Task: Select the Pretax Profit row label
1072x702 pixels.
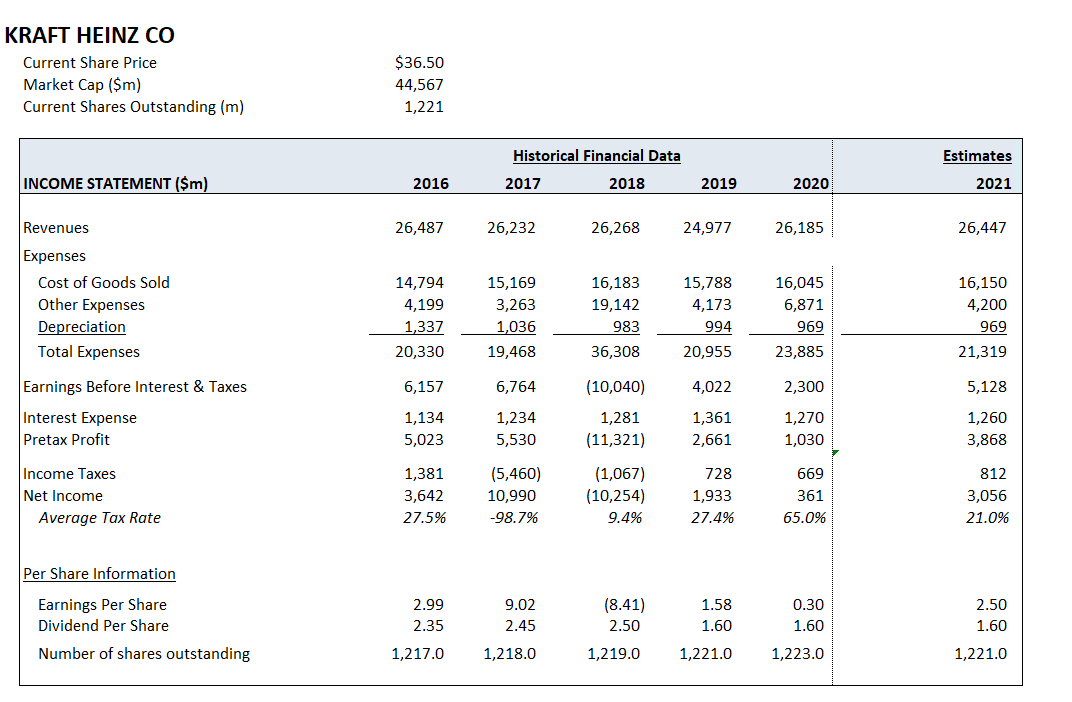Action: [x=66, y=440]
